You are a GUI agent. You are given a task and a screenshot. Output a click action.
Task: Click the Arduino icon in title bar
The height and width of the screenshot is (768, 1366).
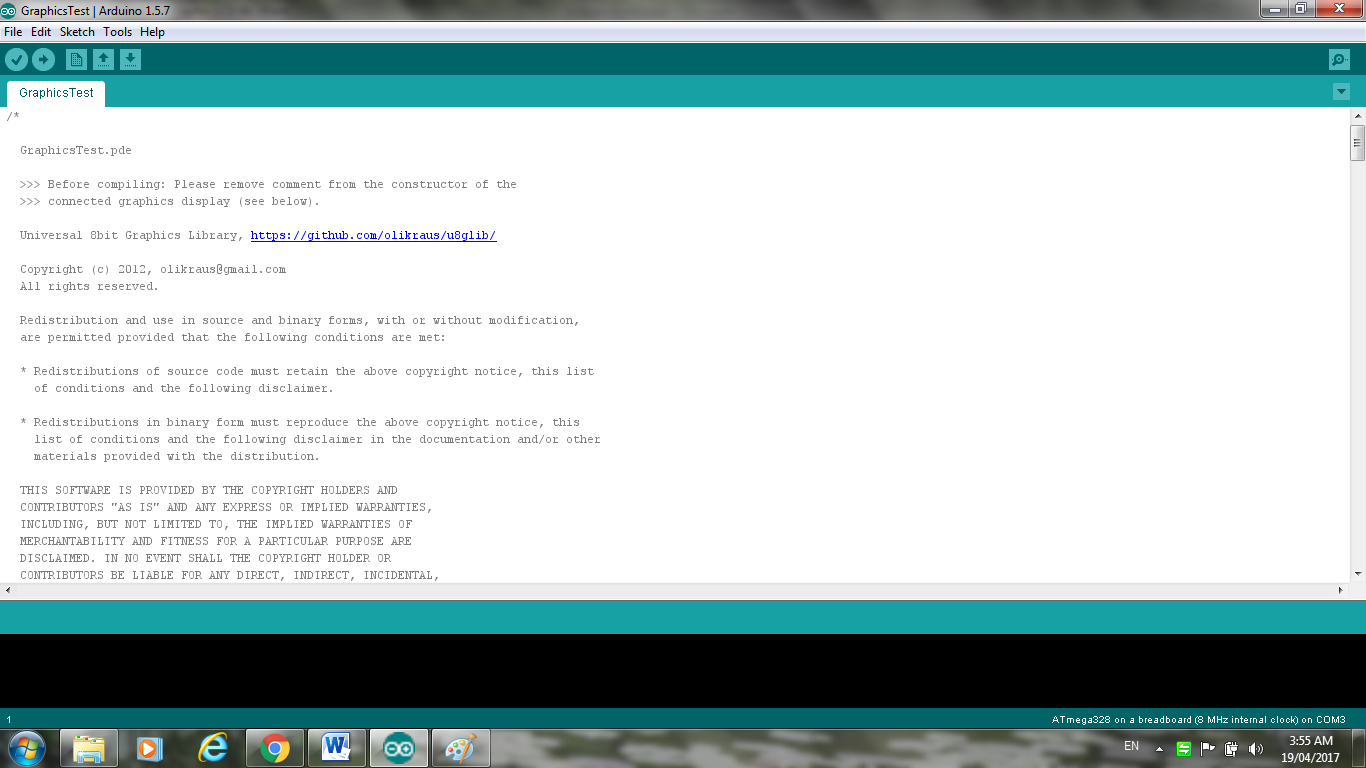pos(9,9)
